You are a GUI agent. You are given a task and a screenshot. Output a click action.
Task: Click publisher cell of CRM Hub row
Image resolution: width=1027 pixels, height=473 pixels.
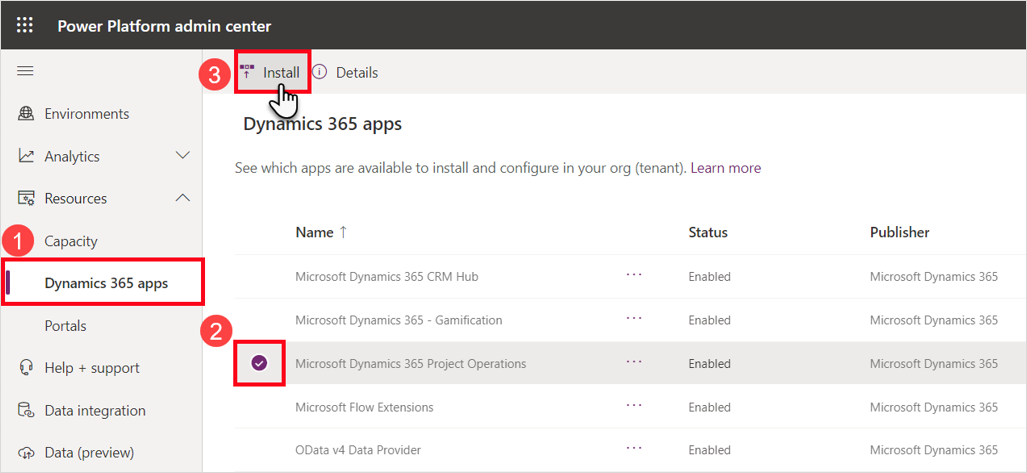[x=934, y=276]
